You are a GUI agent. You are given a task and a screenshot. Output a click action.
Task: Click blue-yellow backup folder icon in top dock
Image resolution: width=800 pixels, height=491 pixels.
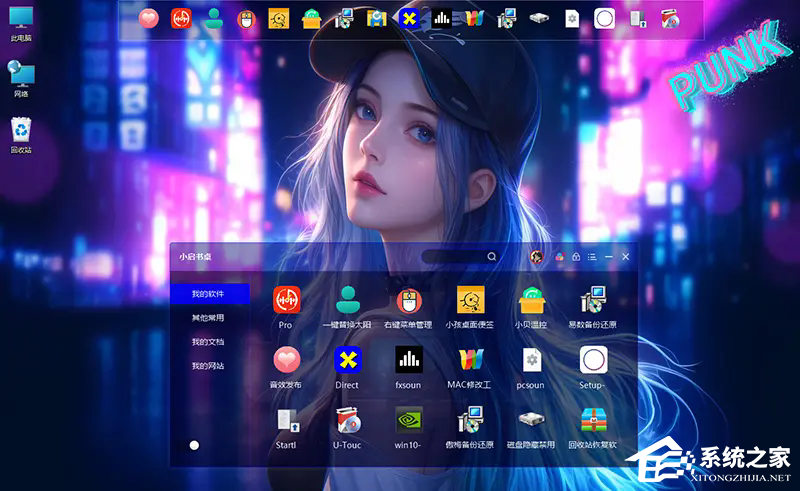click(377, 19)
